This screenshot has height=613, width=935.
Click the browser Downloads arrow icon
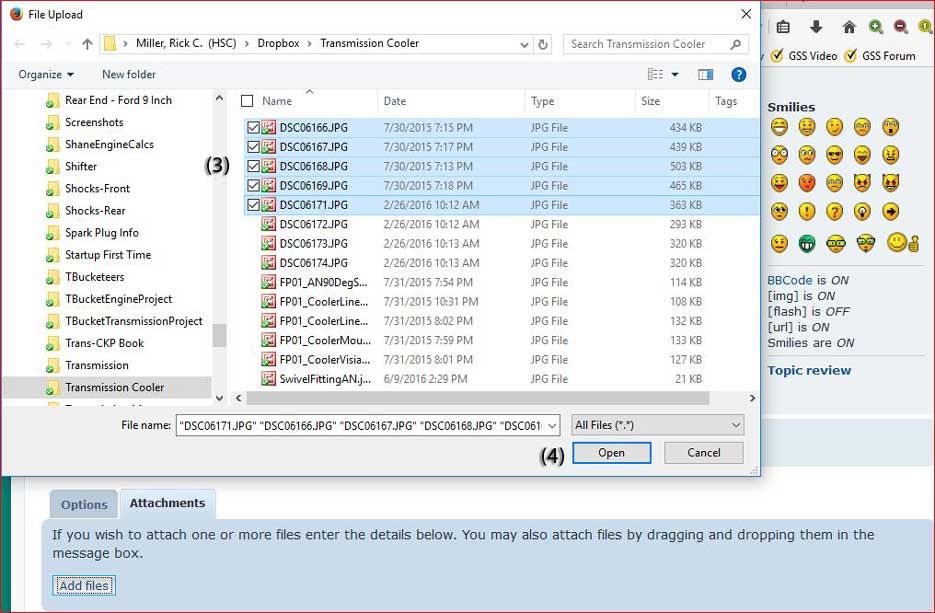[816, 27]
